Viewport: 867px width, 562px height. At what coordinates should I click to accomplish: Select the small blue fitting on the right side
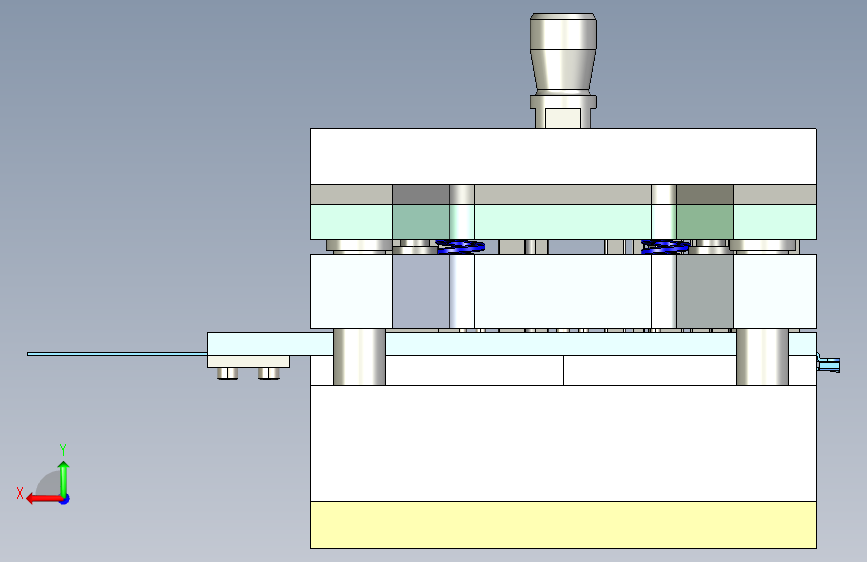click(x=828, y=364)
